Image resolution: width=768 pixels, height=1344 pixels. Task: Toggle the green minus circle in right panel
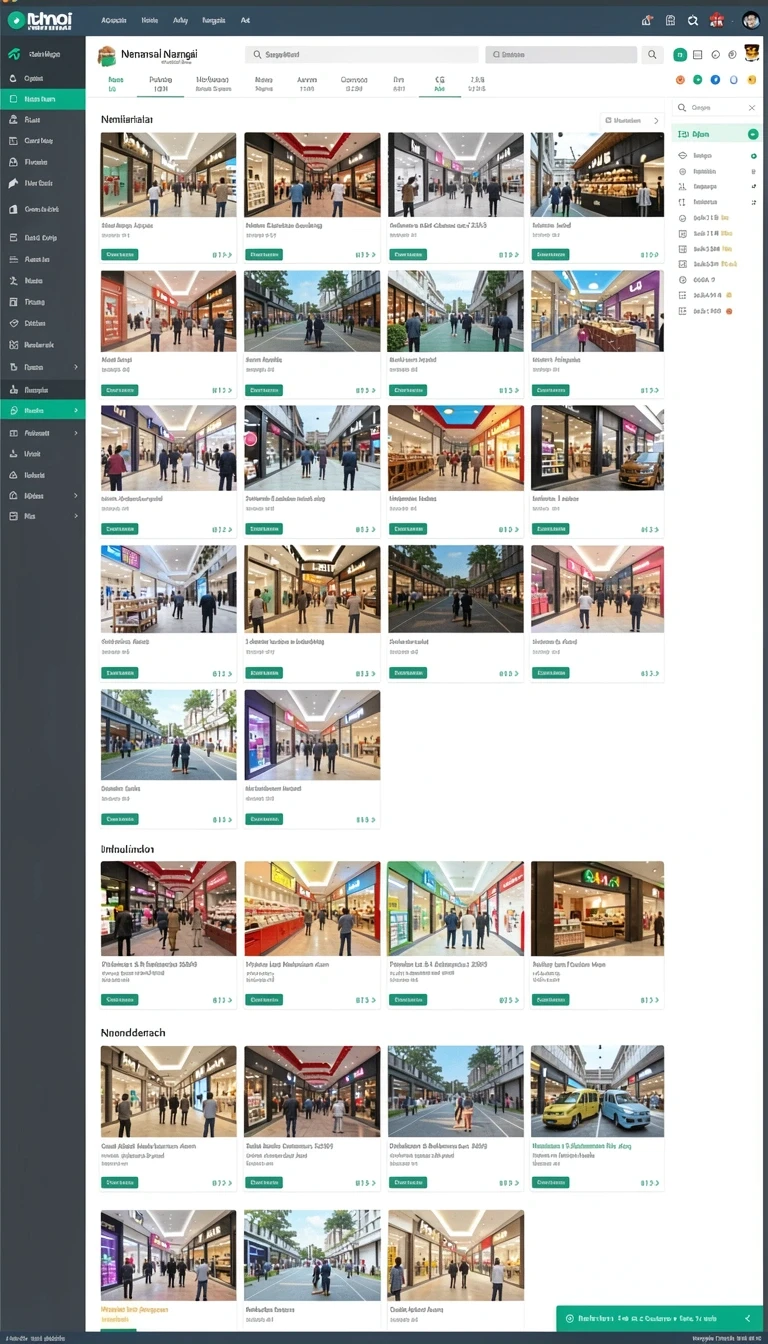coord(752,134)
